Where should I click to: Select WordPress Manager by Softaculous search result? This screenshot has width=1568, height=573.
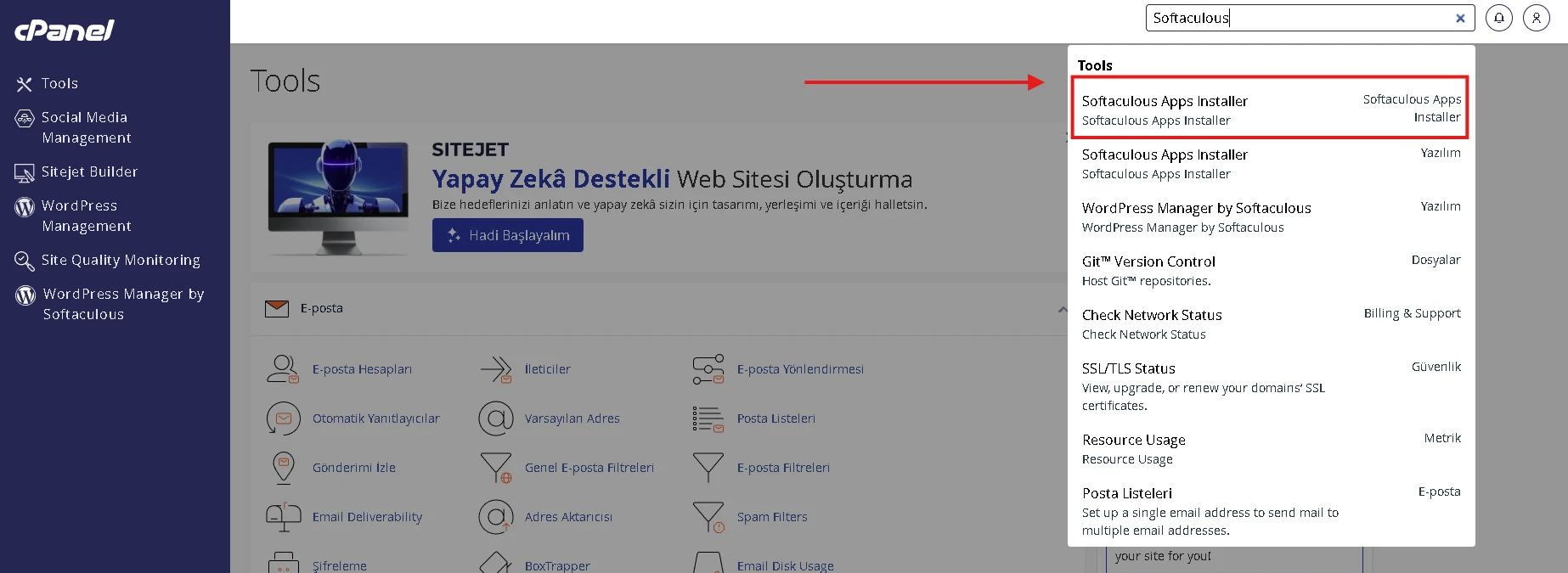(x=1271, y=216)
